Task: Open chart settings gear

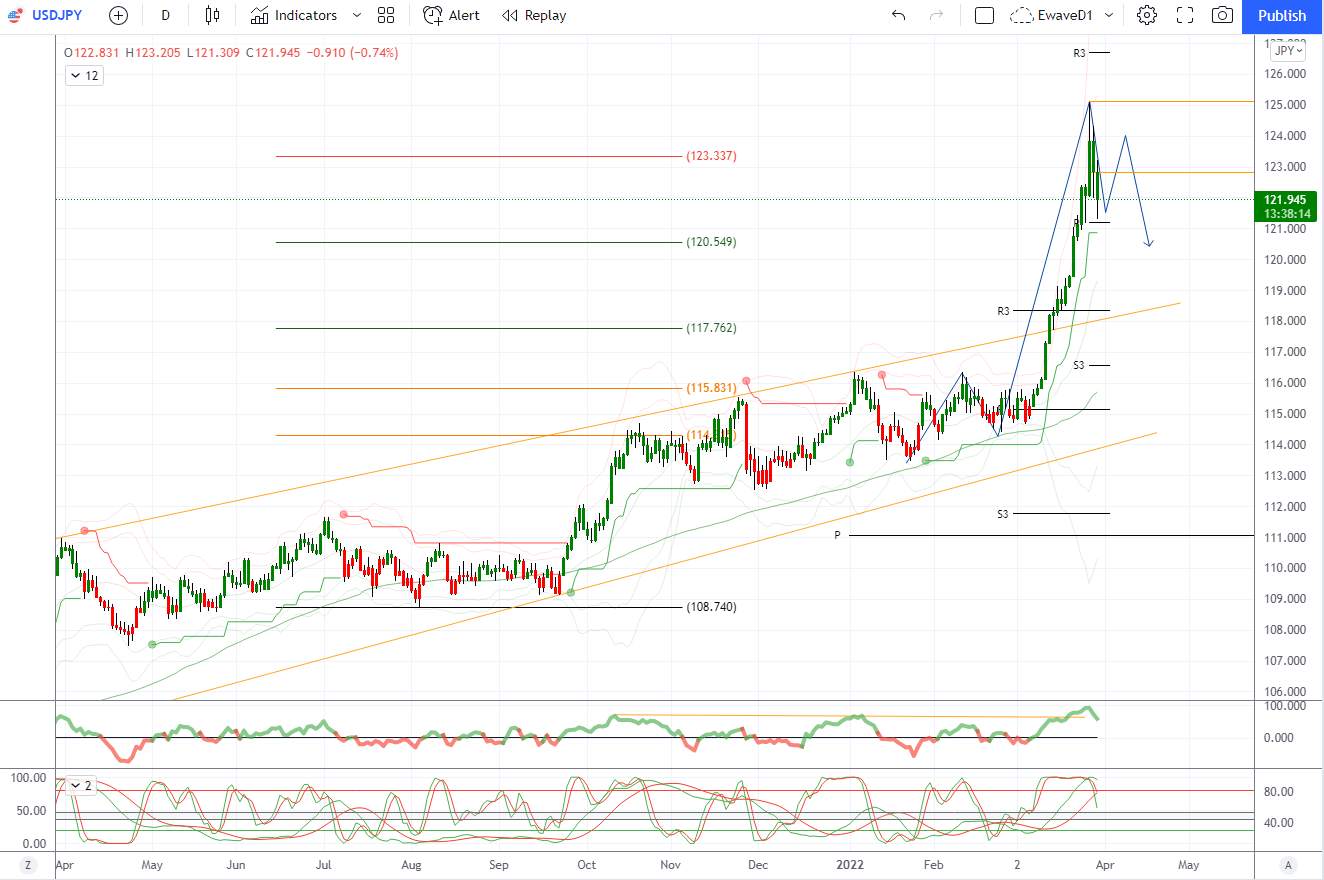Action: point(1147,15)
